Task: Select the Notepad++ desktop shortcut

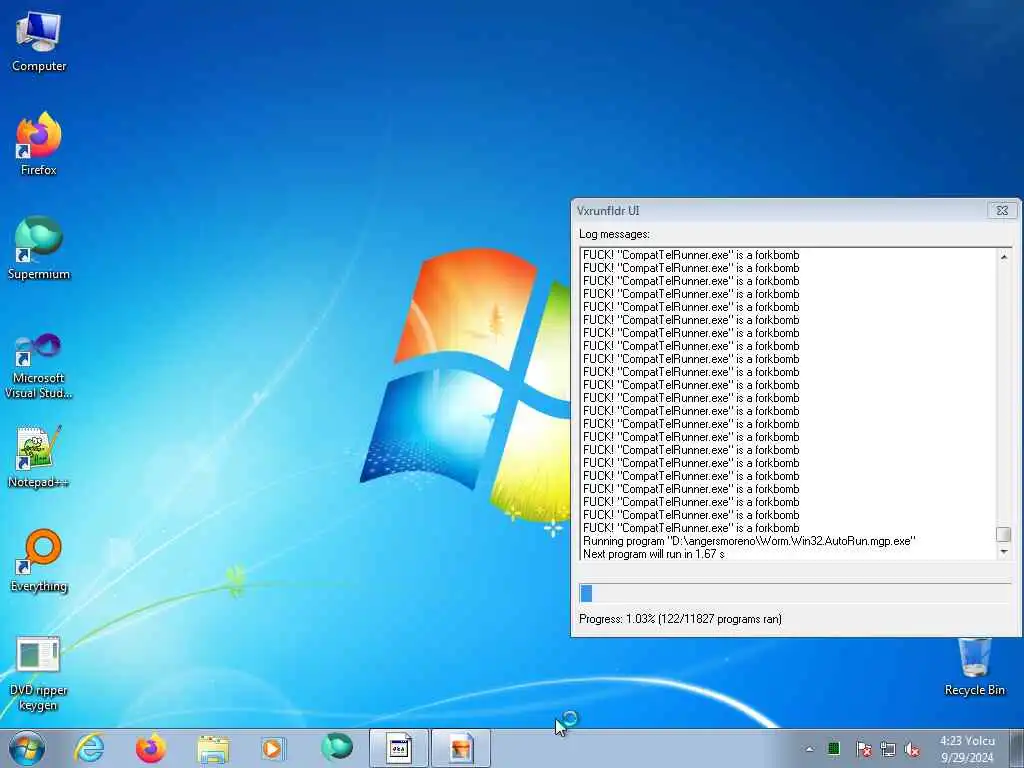Action: coord(39,457)
